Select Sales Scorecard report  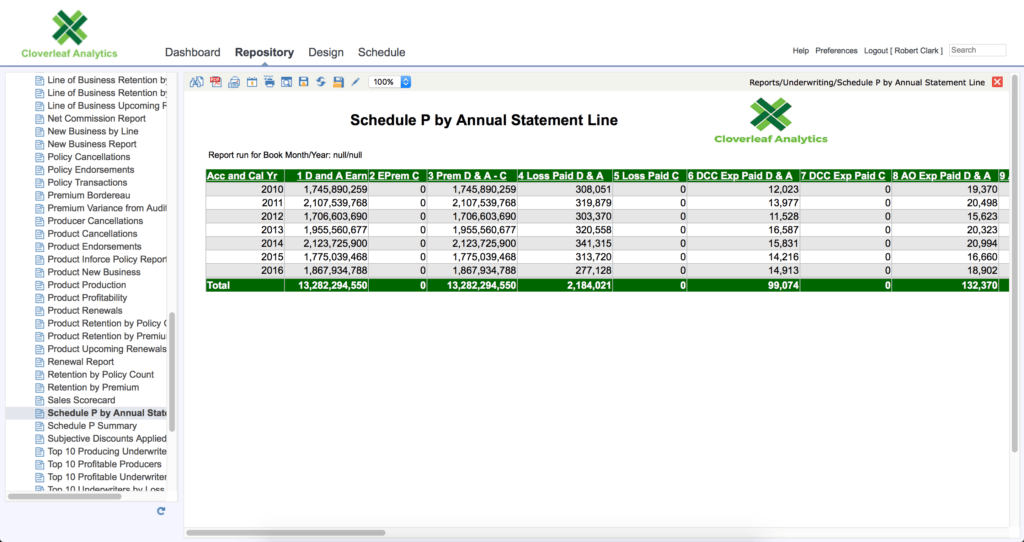(x=82, y=400)
